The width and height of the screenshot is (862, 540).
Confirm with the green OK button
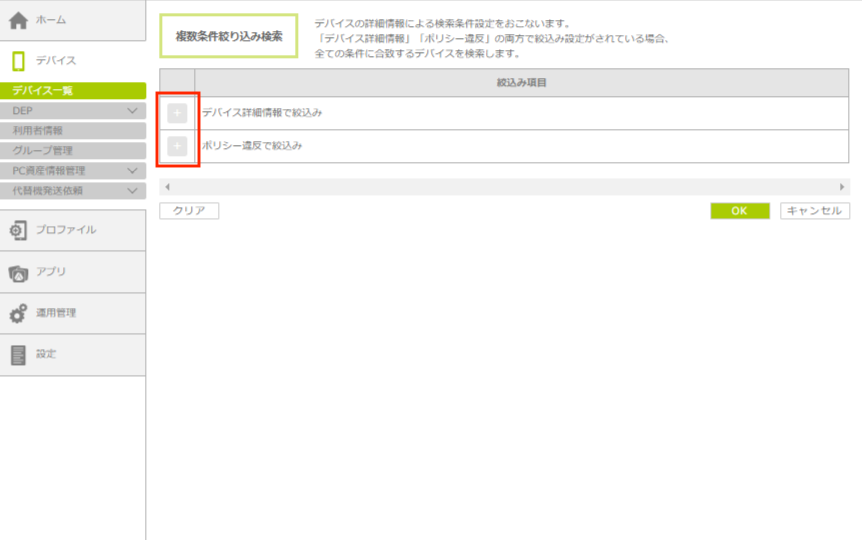(739, 211)
